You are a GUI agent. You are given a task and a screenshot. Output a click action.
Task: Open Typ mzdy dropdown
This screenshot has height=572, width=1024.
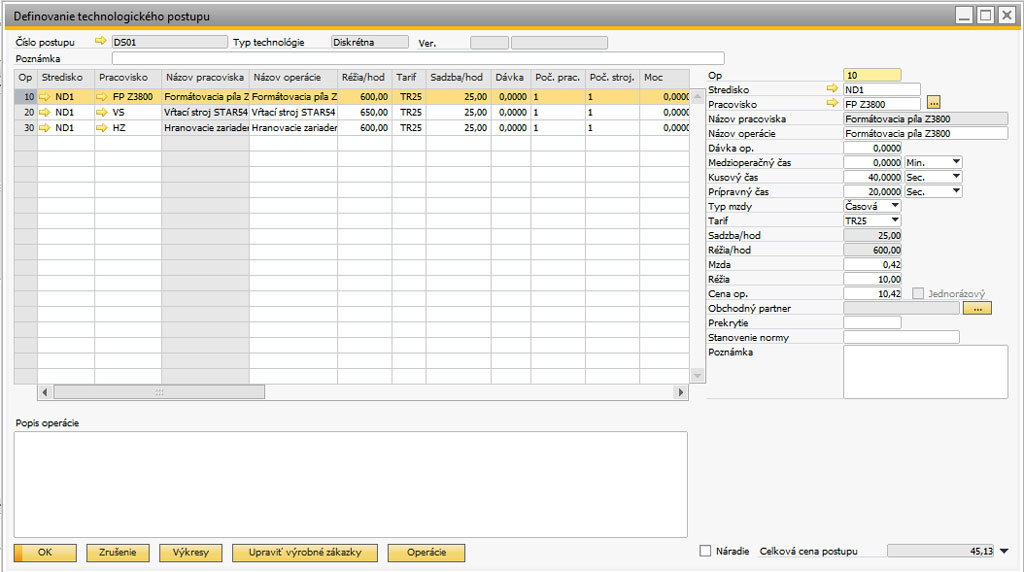click(894, 206)
